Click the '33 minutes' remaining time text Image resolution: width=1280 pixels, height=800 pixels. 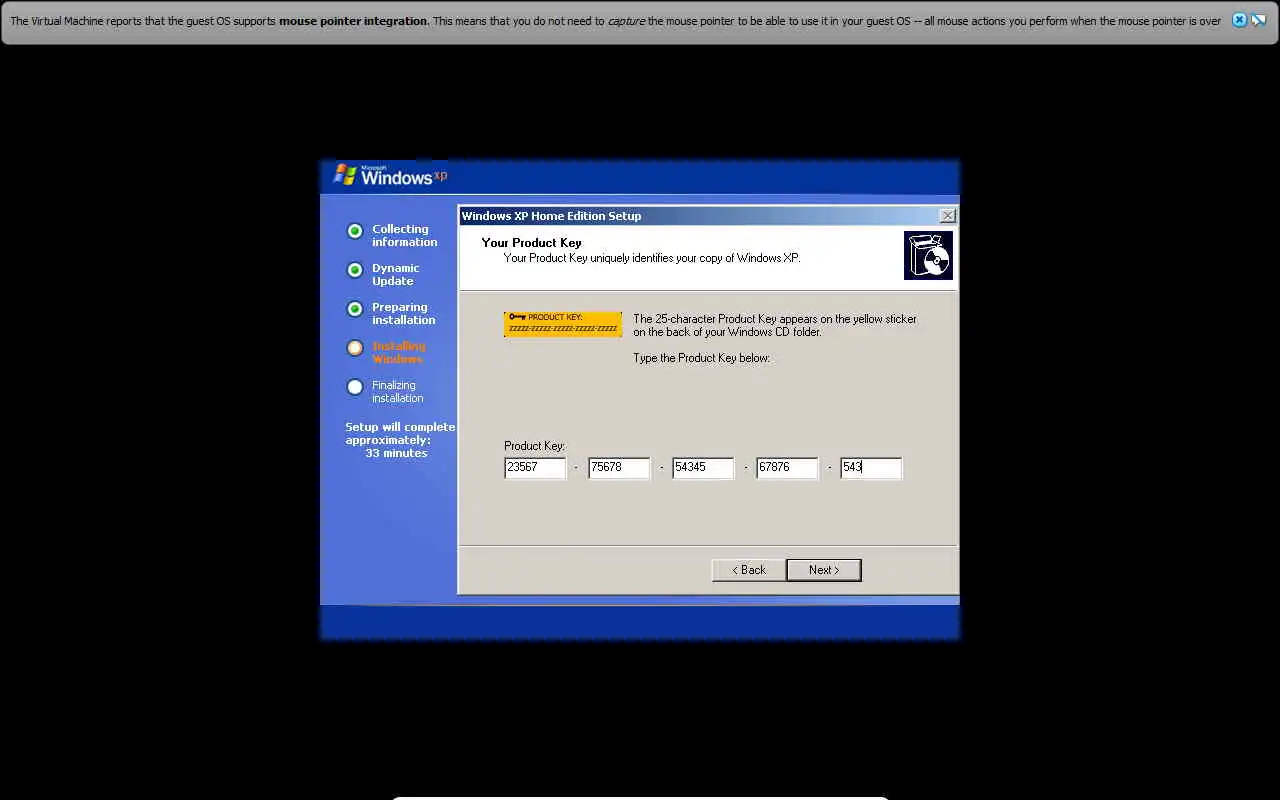[x=396, y=453]
